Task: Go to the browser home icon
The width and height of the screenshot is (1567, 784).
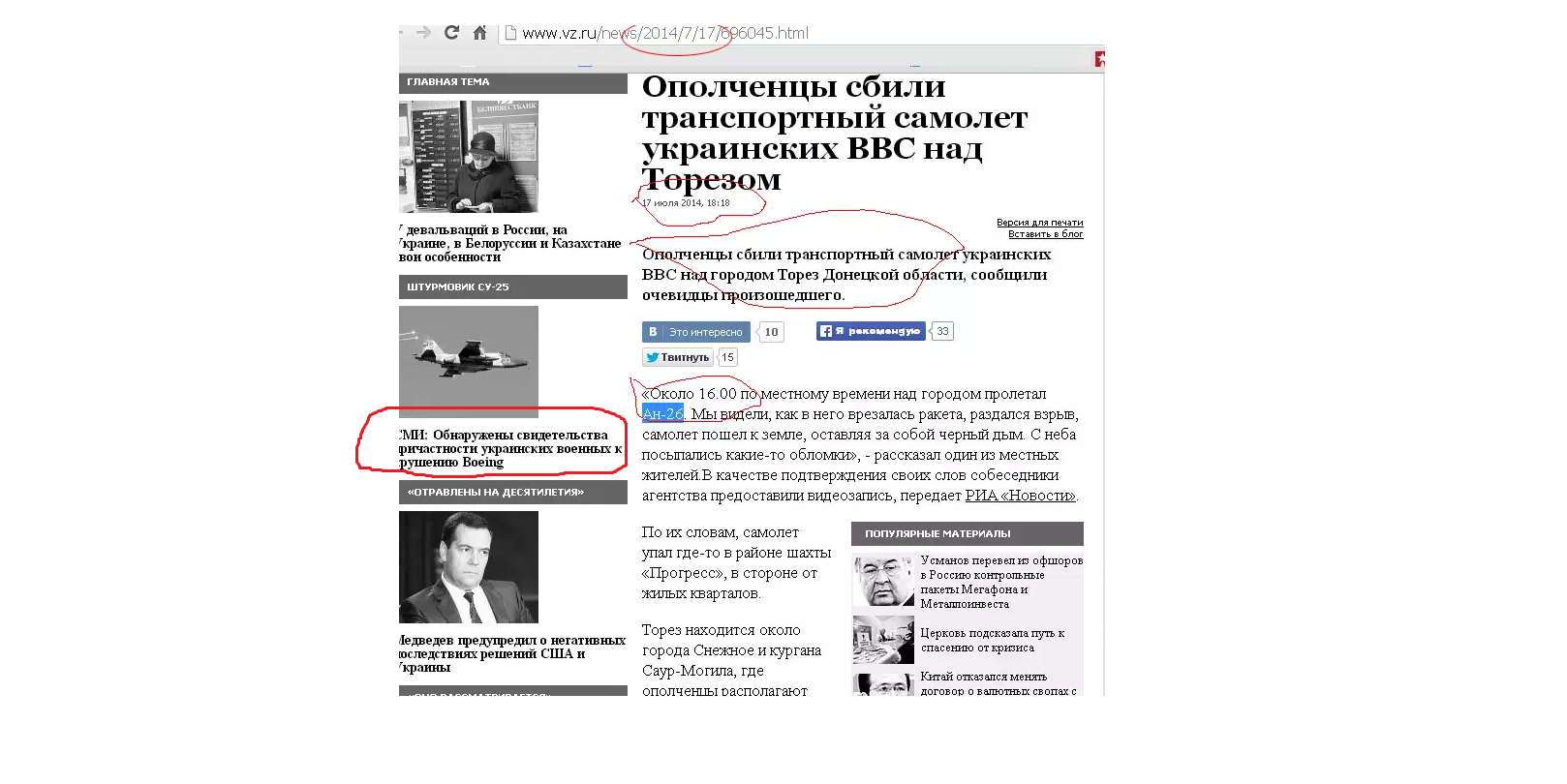Action: (x=479, y=33)
